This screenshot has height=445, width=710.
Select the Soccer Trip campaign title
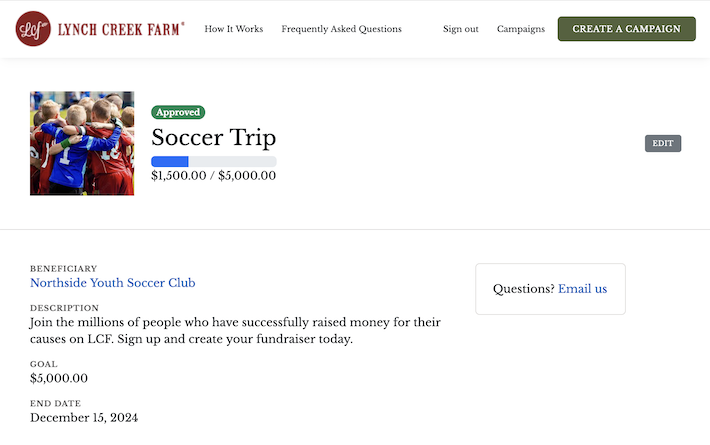click(213, 137)
